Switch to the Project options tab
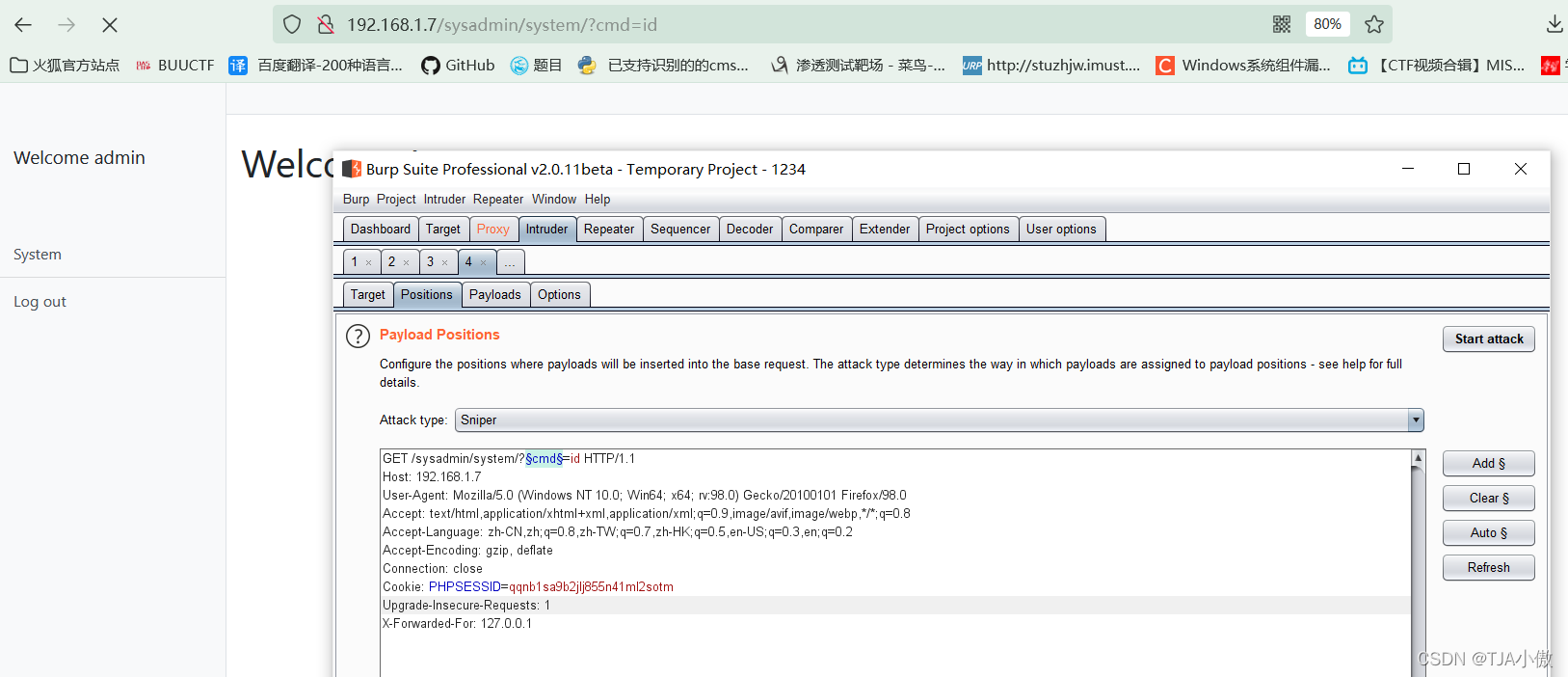The height and width of the screenshot is (677, 1568). (968, 230)
